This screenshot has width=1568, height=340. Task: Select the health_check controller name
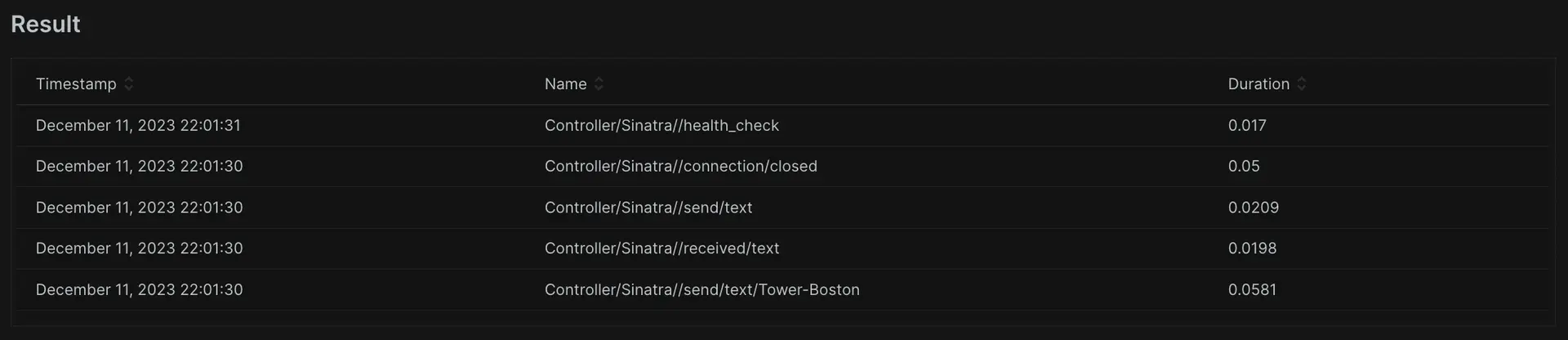(x=661, y=126)
